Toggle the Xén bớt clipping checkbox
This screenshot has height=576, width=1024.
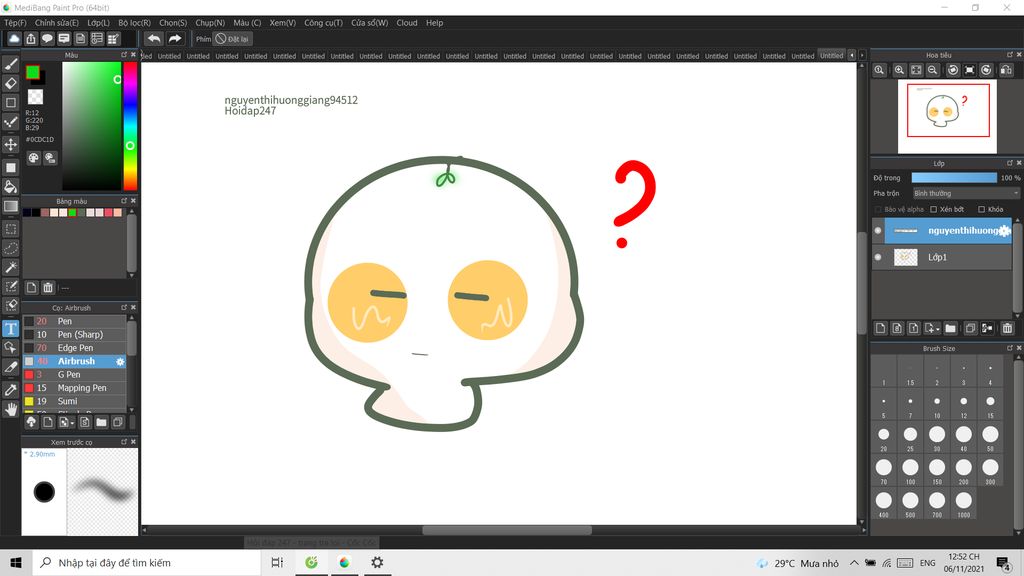coord(934,210)
